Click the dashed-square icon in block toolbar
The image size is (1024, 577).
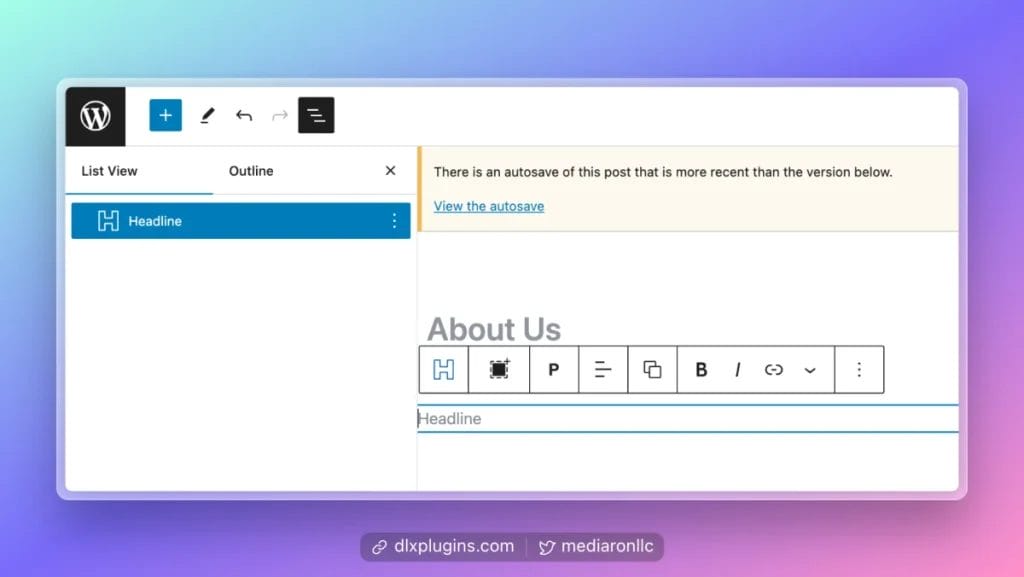pos(499,370)
